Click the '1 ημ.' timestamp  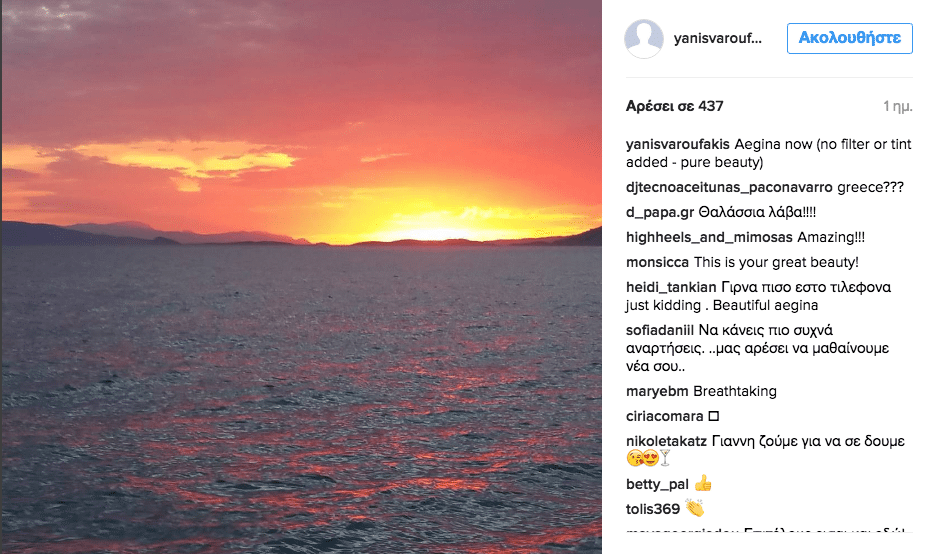tap(898, 106)
